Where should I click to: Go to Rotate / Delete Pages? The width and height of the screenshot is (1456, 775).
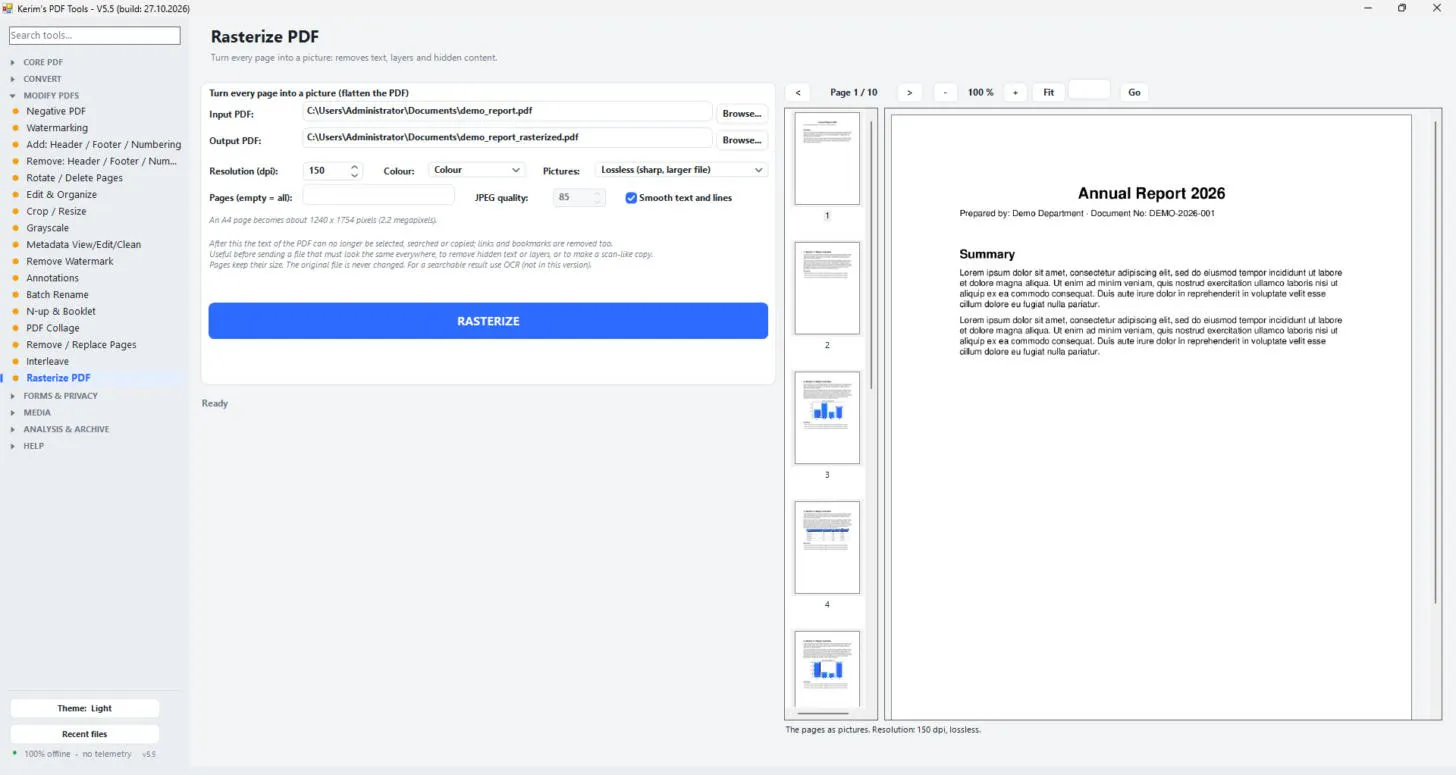coord(75,178)
